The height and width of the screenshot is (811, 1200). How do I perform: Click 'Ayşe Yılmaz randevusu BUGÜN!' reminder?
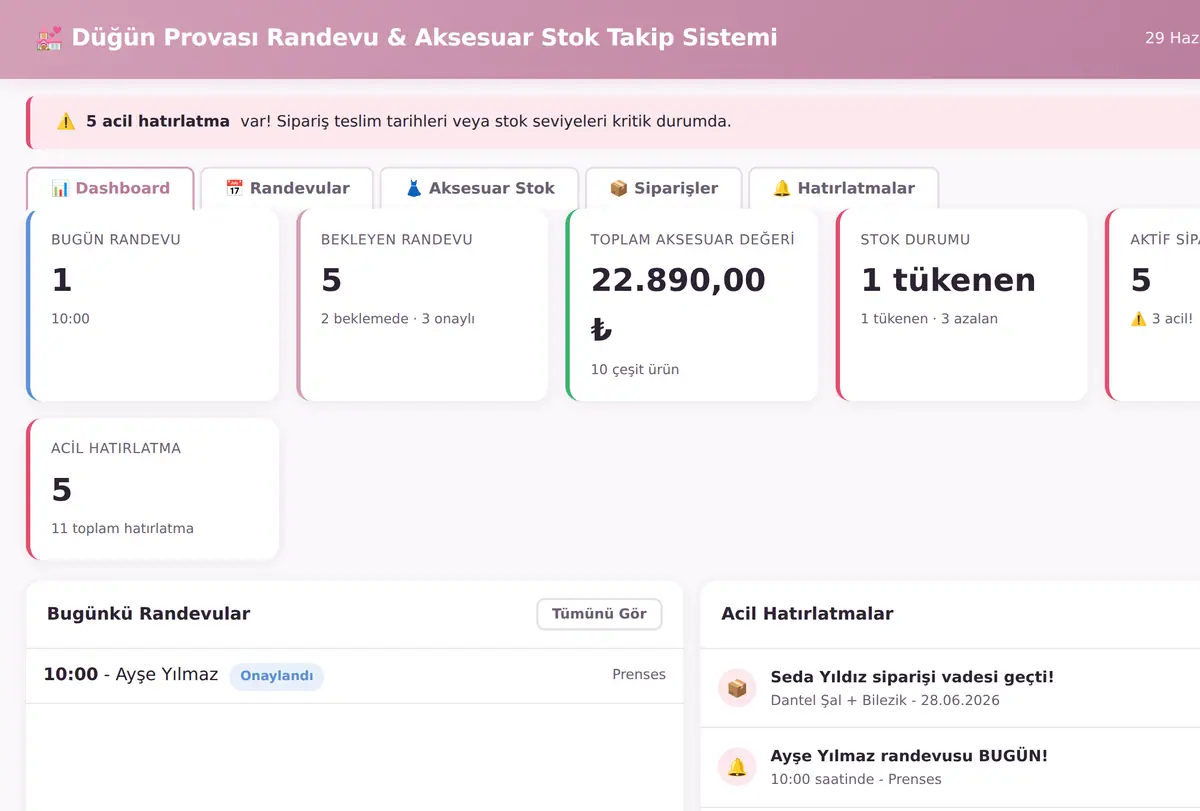(909, 756)
